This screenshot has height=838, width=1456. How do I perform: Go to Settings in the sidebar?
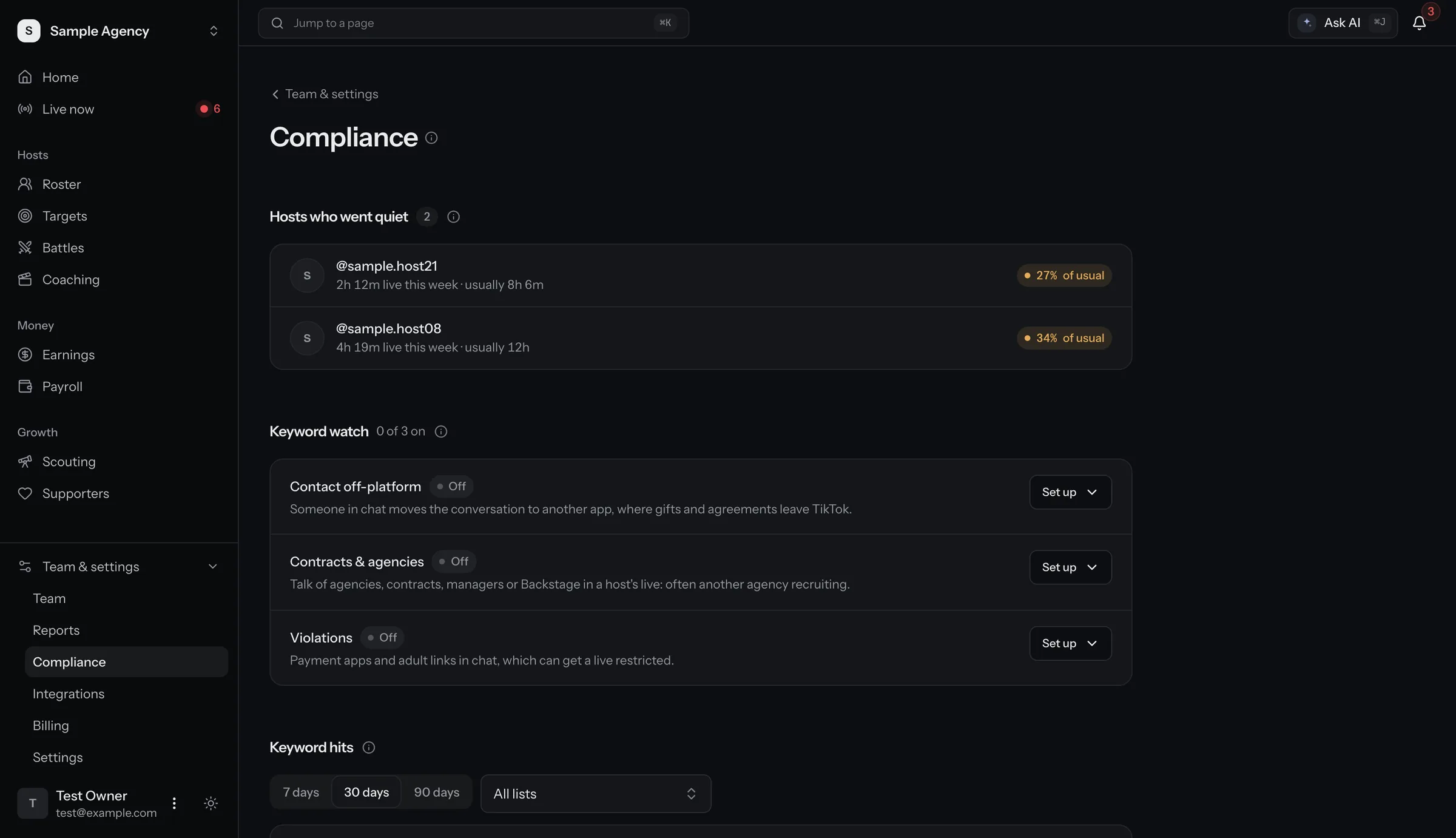tap(126, 757)
